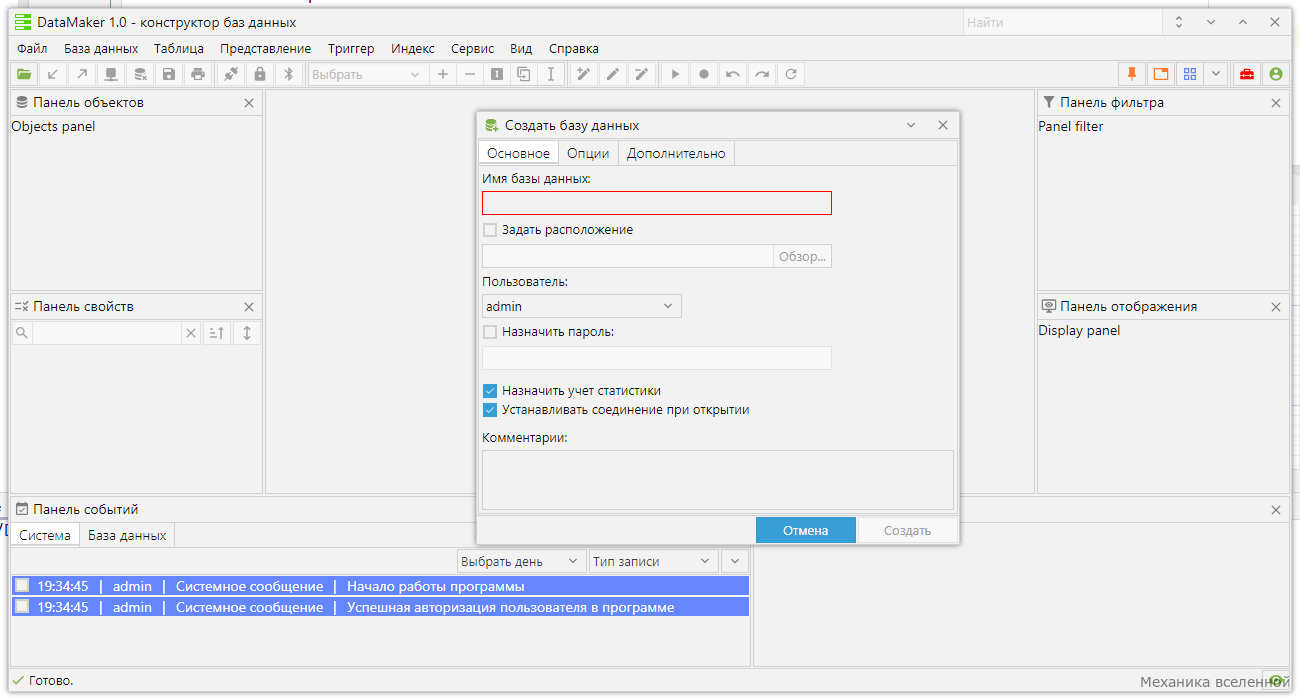This screenshot has width=1300, height=700.
Task: Check the 'Задать расположение' checkbox
Action: (x=490, y=230)
